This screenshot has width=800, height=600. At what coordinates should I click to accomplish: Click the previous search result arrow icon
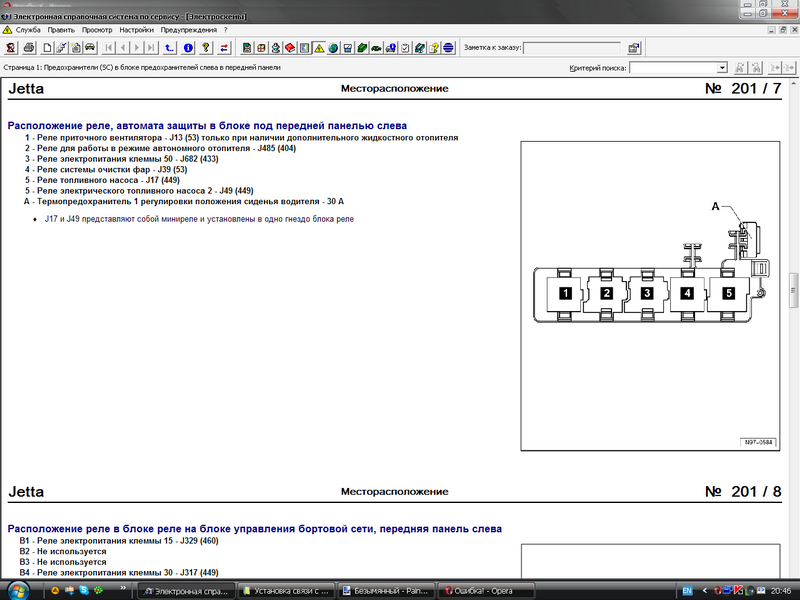(x=775, y=67)
